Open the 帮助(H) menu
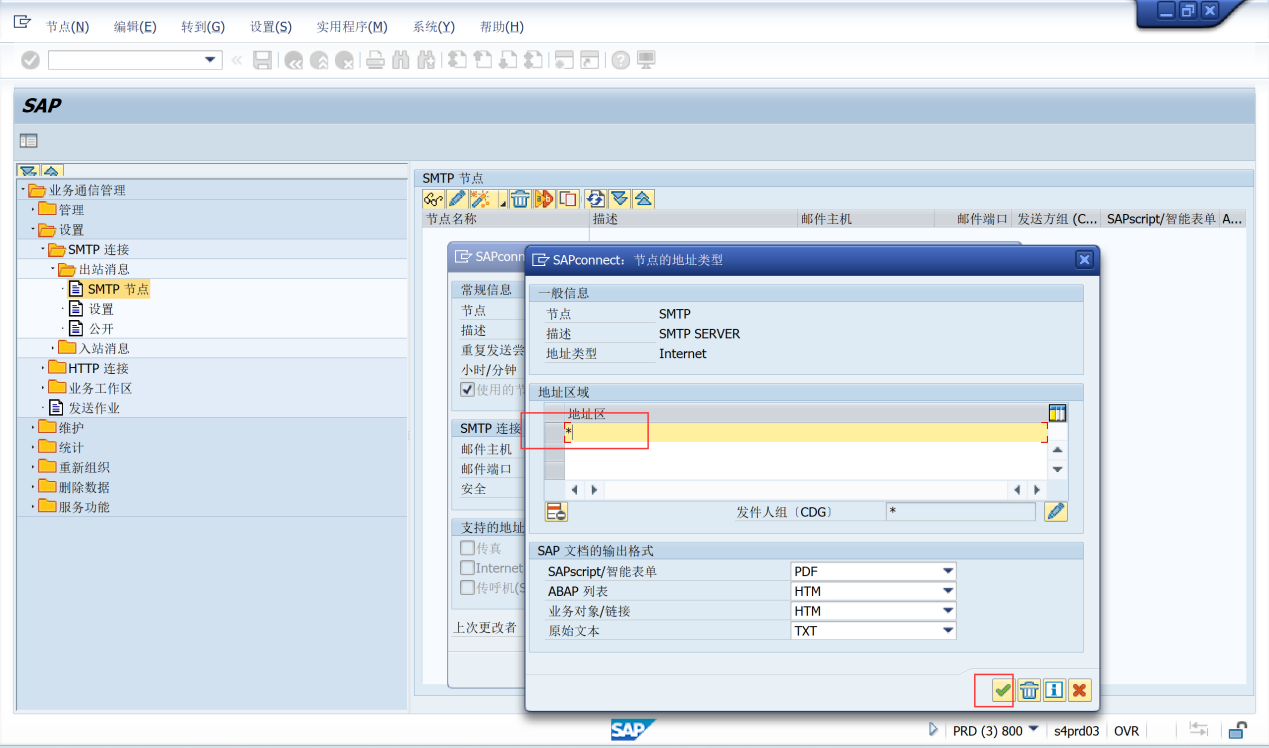Viewport: 1269px width, 748px height. (502, 27)
